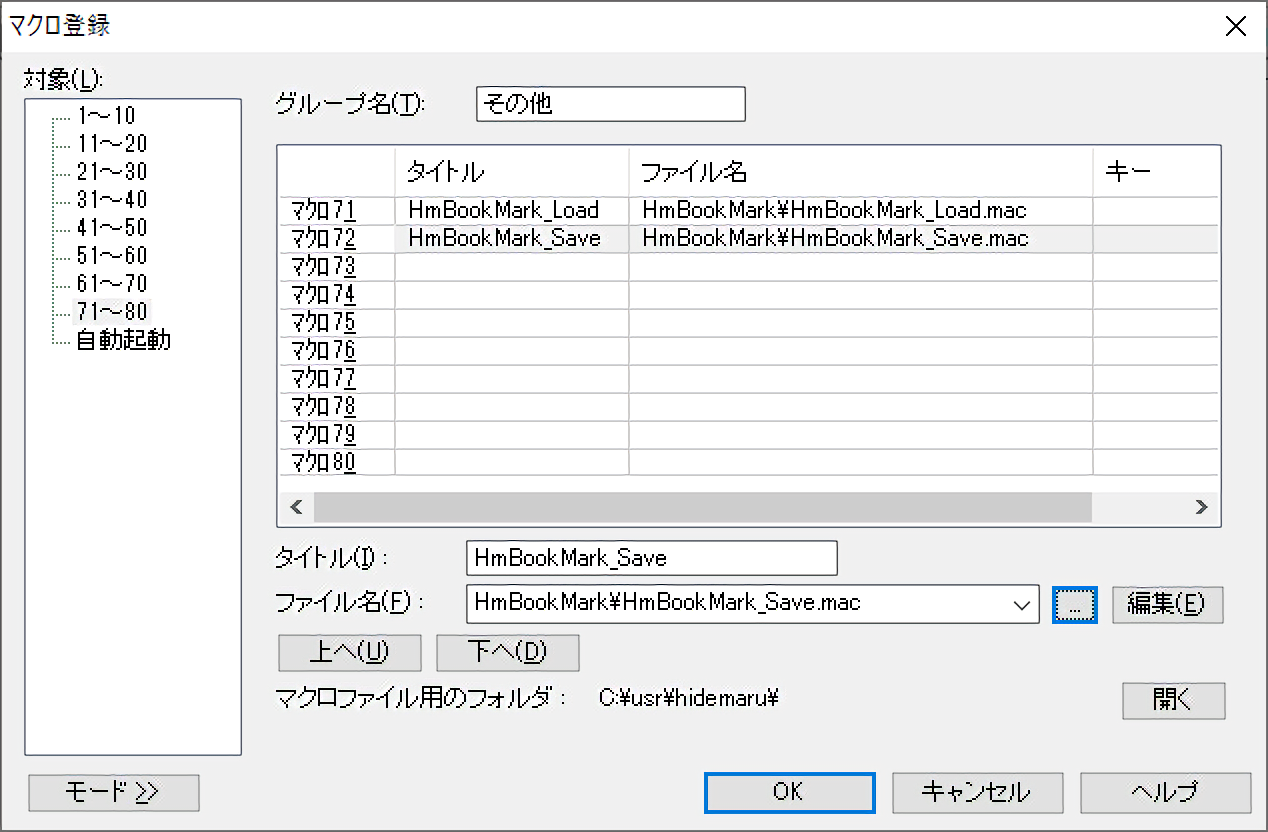This screenshot has height=832, width=1268.
Task: Click the table's right scroll arrow
Action: 1201,507
